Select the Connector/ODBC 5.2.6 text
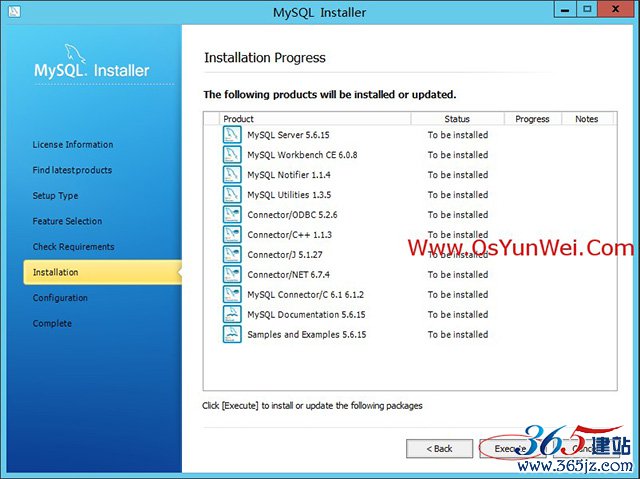 tap(292, 215)
